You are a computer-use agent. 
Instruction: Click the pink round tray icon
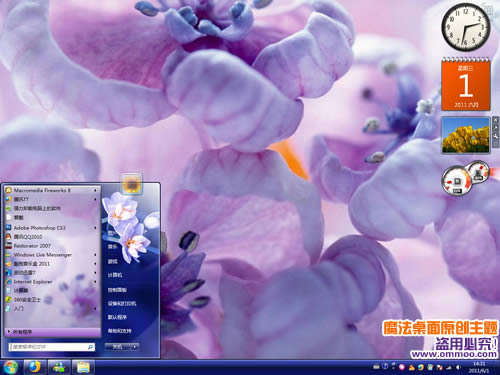(x=402, y=367)
